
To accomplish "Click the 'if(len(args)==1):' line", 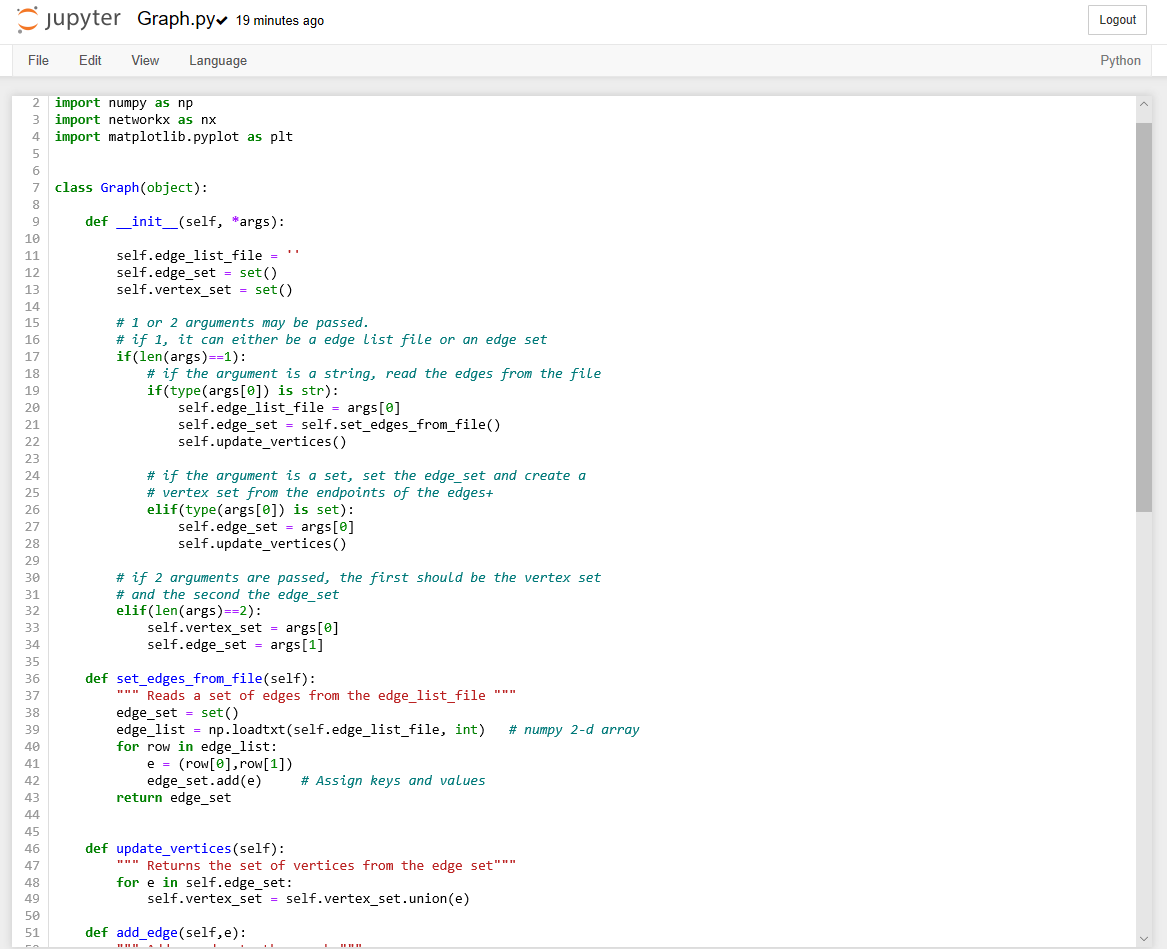I will [x=181, y=357].
